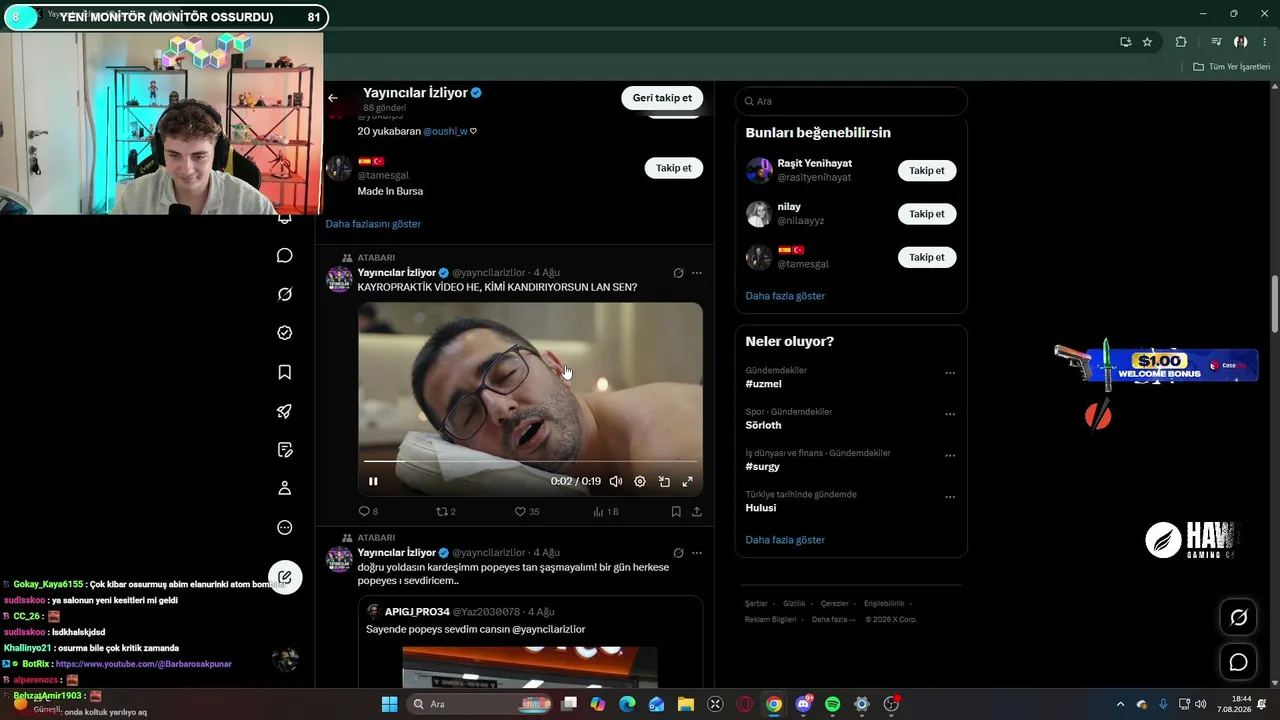The width and height of the screenshot is (1280, 720).
Task: Open more options on the KAYROPRAKTİK post
Action: (697, 273)
